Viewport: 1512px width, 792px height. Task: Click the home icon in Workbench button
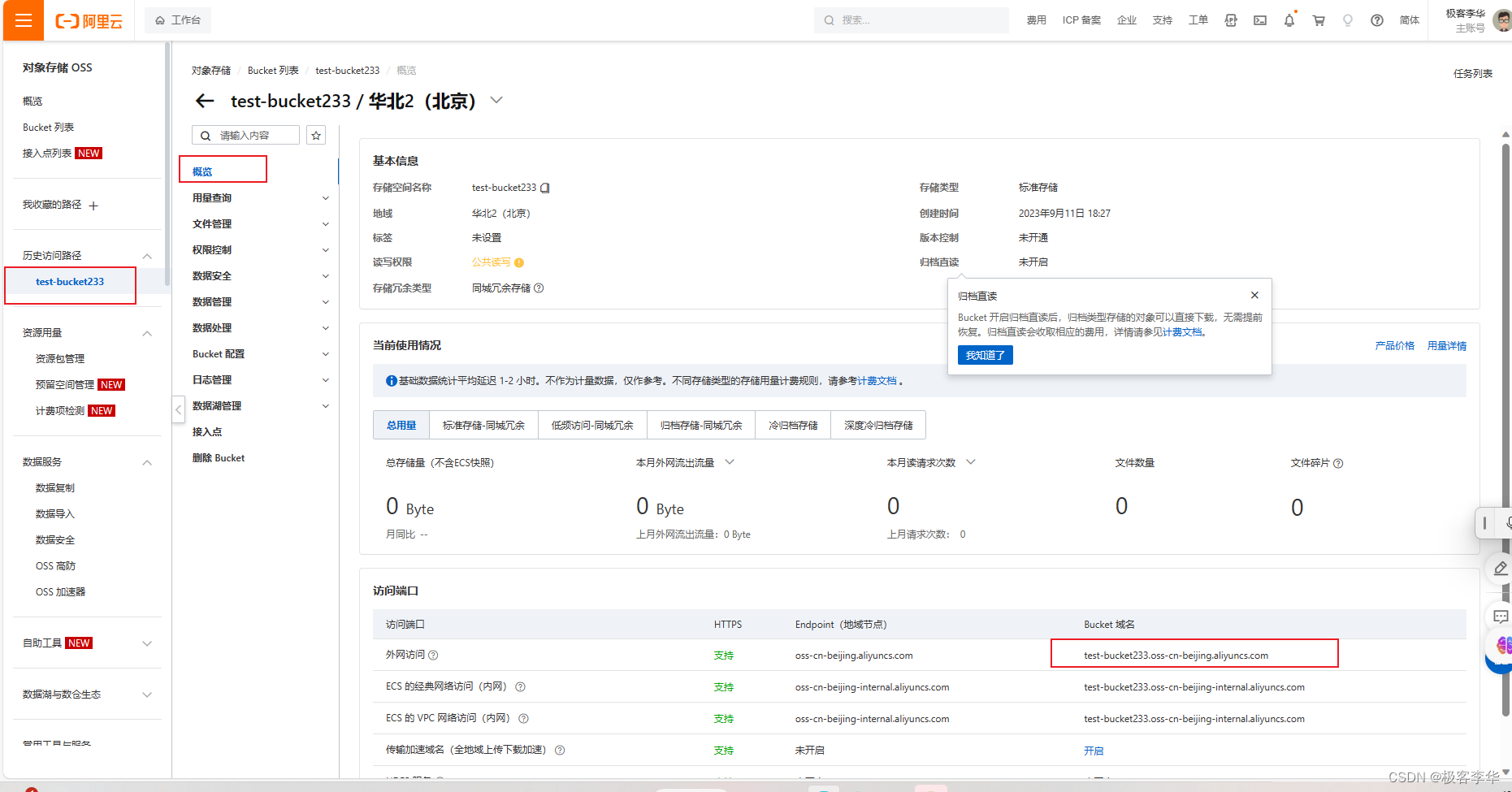tap(160, 20)
